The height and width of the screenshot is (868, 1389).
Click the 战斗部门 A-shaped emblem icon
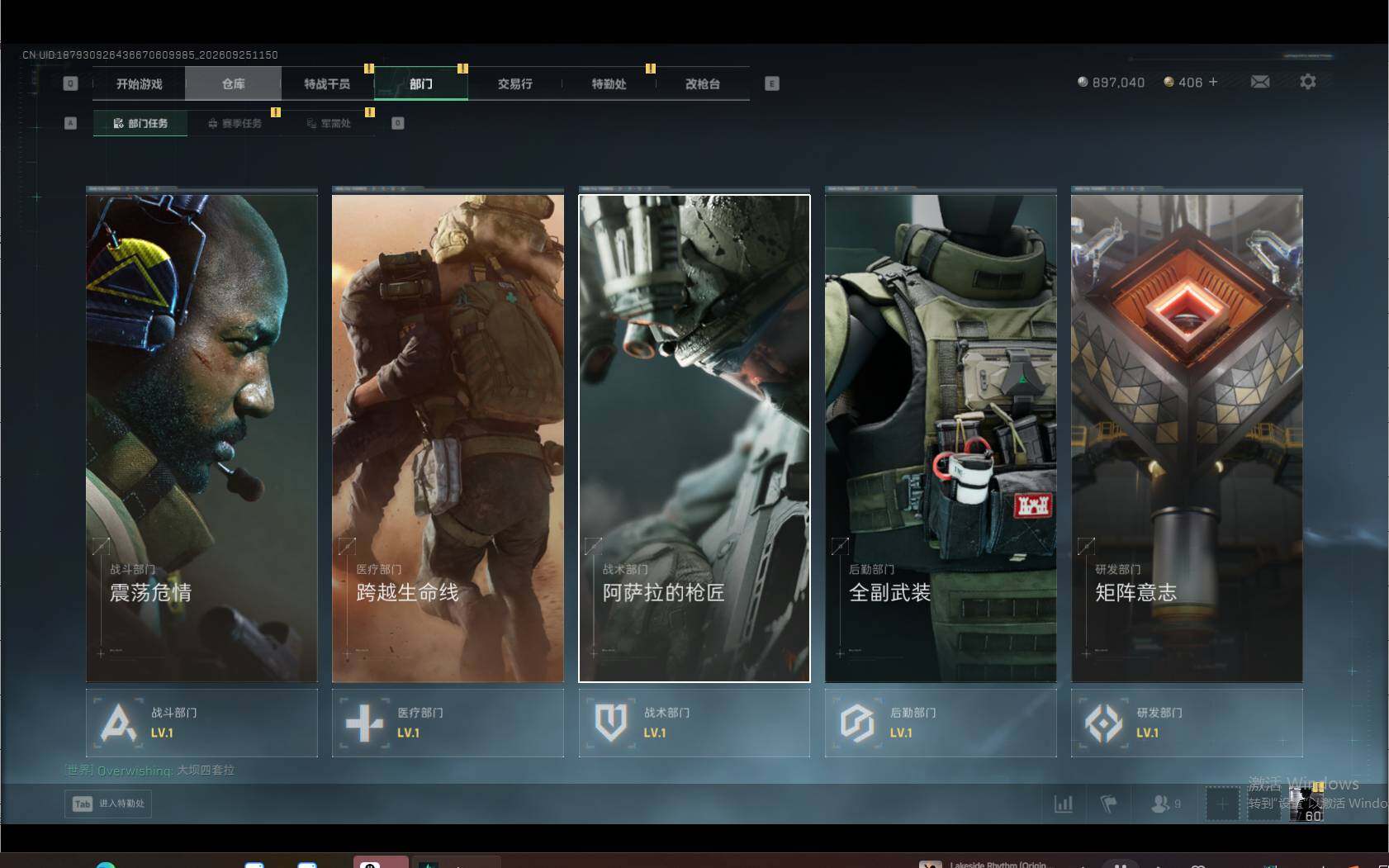tap(117, 723)
